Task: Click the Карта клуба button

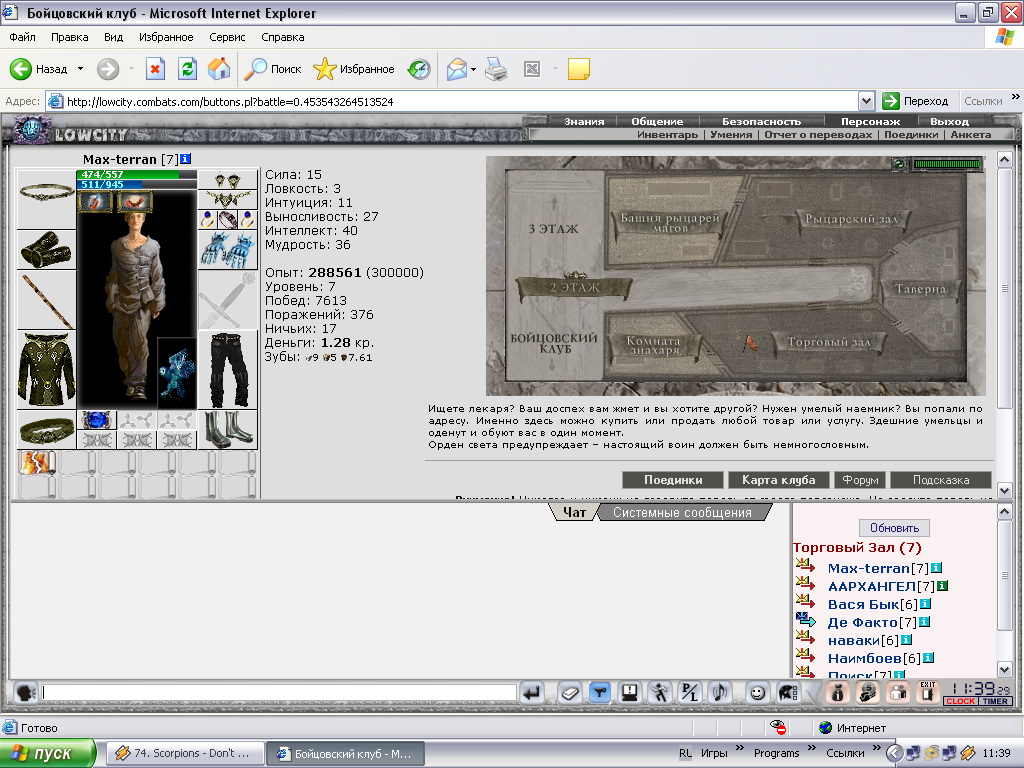Action: click(778, 480)
